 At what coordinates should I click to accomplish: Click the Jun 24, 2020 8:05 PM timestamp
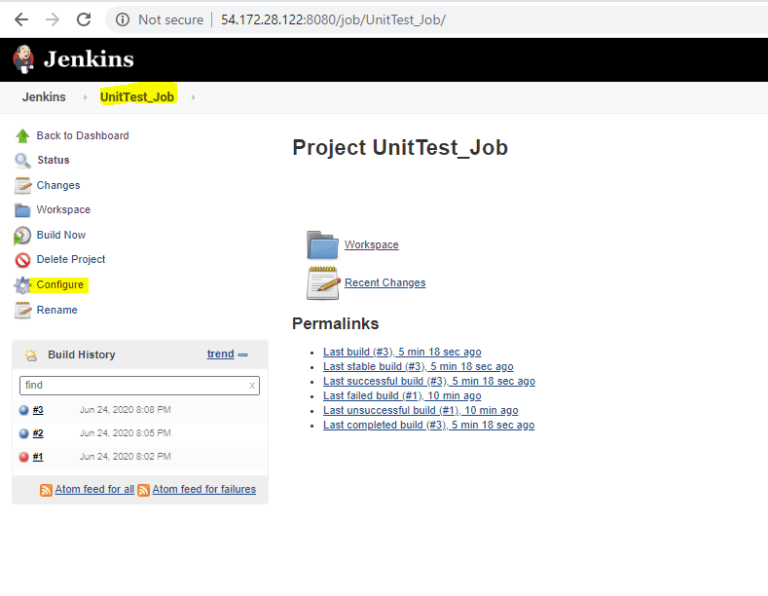click(x=125, y=433)
